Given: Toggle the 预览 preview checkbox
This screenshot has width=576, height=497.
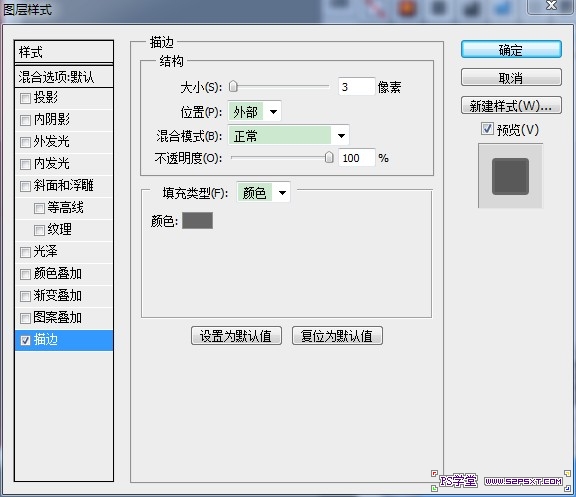Looking at the screenshot, I should tap(487, 129).
